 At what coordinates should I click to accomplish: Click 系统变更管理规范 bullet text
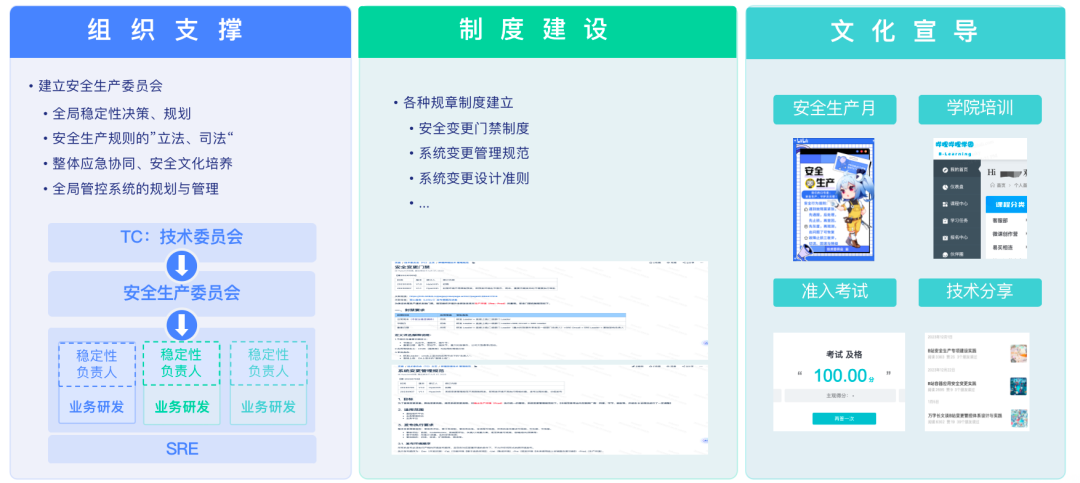[x=474, y=154]
